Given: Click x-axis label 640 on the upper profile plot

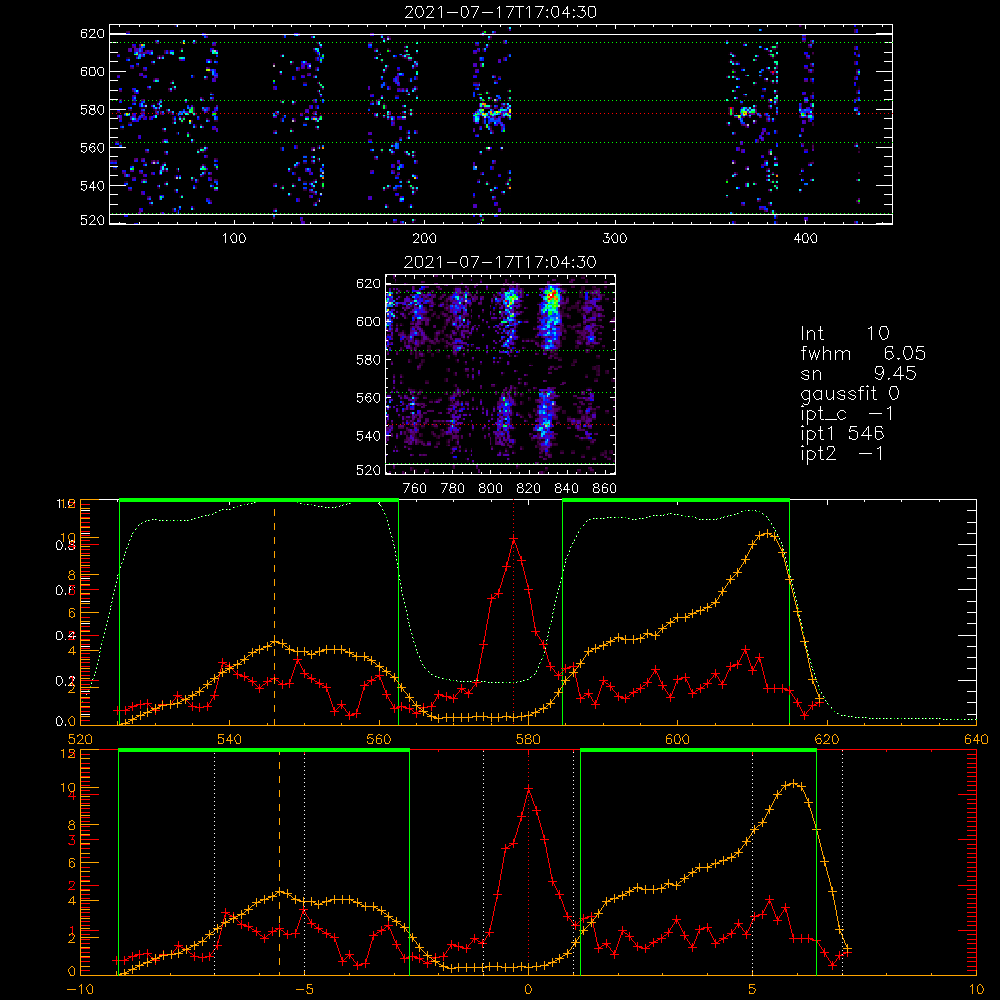Looking at the screenshot, I should pos(976,739).
